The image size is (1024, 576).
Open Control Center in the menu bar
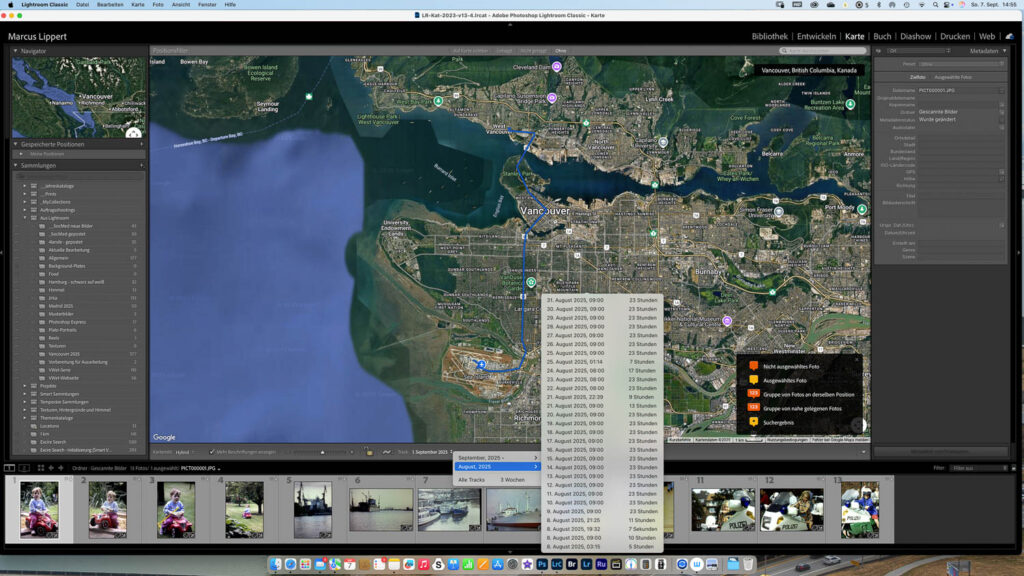coord(948,5)
